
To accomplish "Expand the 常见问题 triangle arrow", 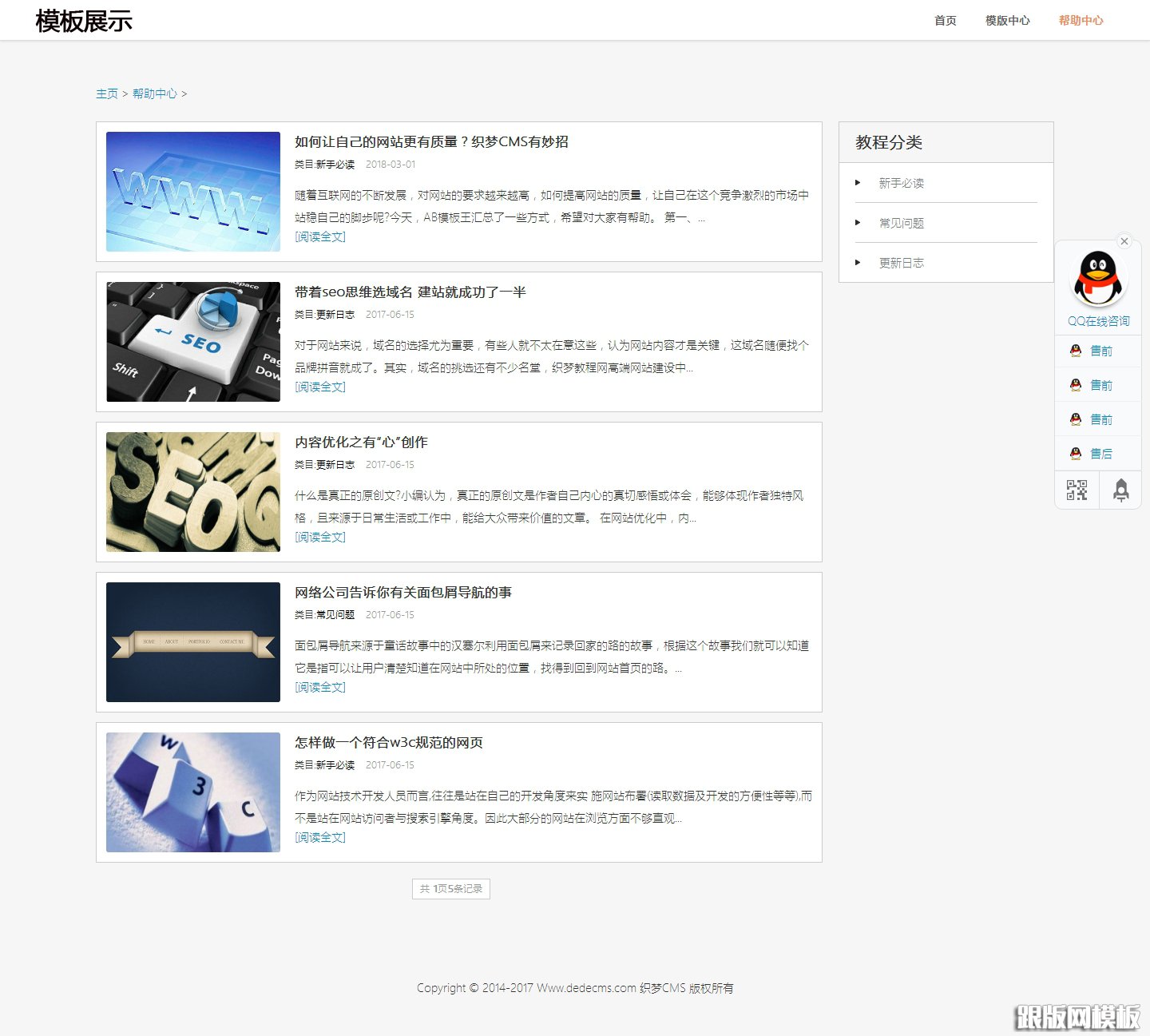I will pyautogui.click(x=859, y=223).
